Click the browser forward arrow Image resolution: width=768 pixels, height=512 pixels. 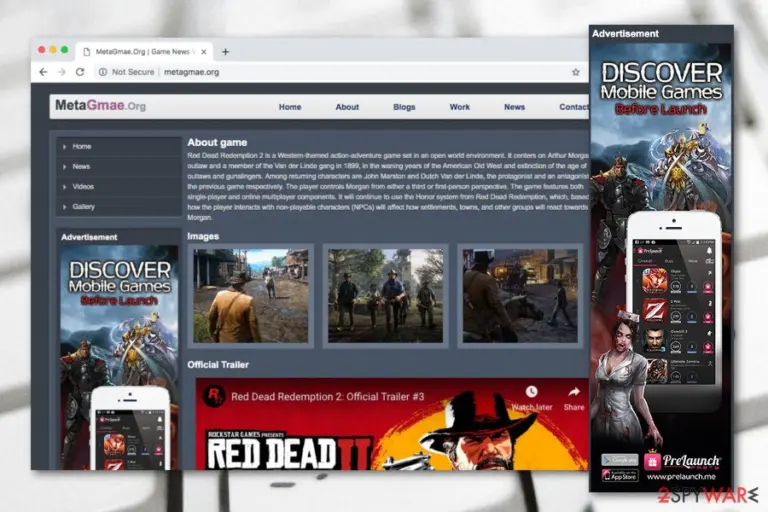tap(62, 72)
